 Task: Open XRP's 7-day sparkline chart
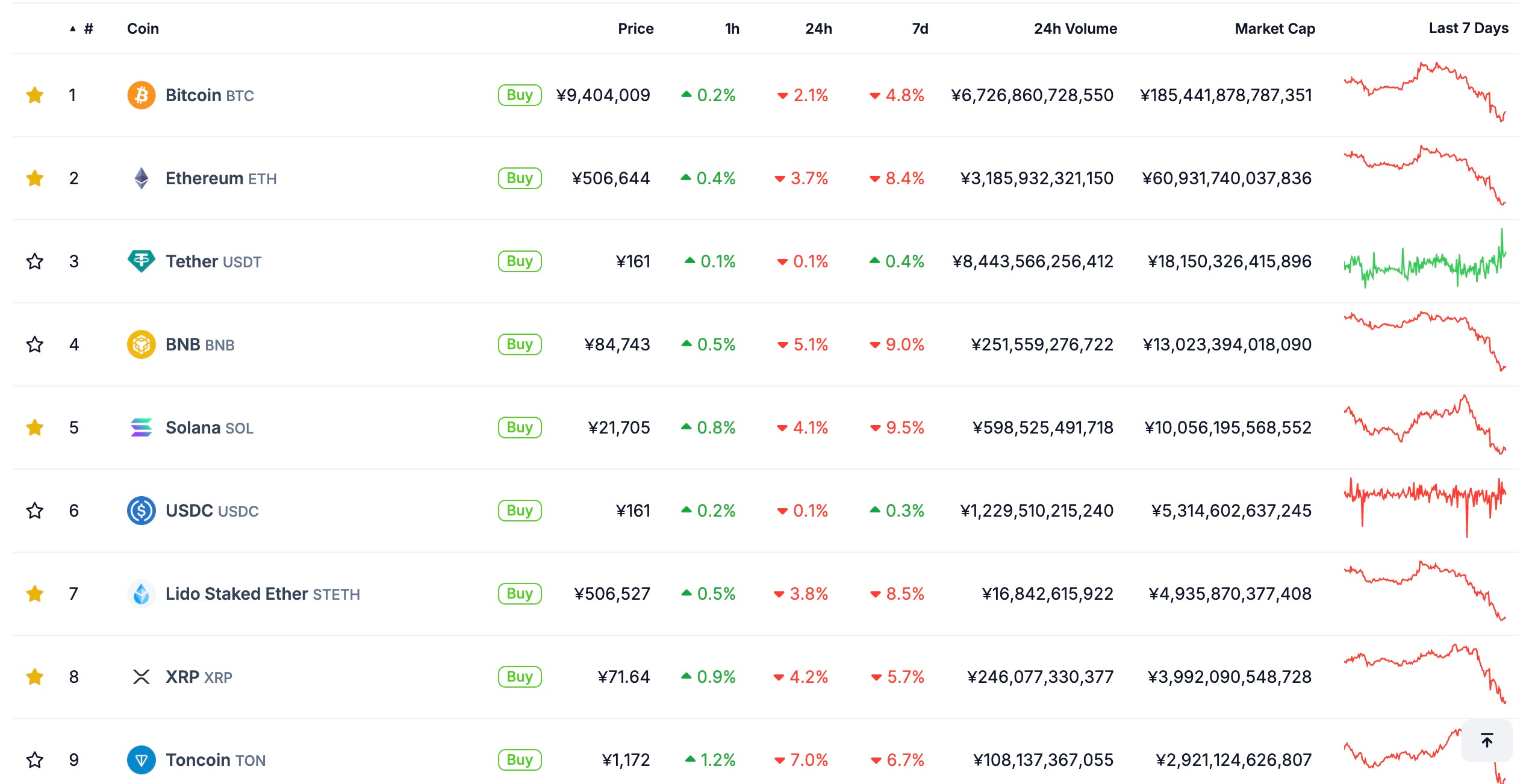click(1425, 674)
